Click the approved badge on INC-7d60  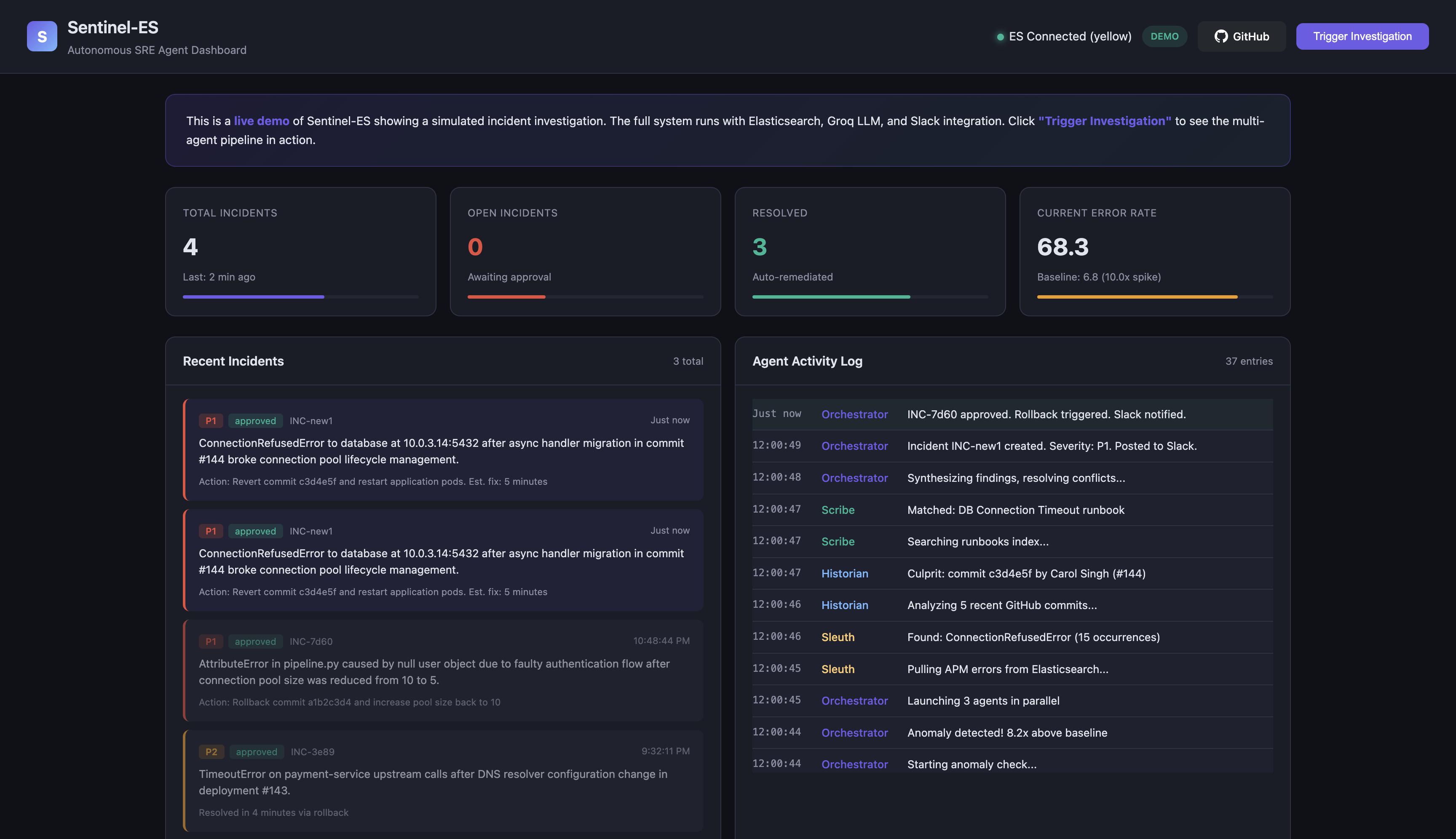[x=255, y=641]
